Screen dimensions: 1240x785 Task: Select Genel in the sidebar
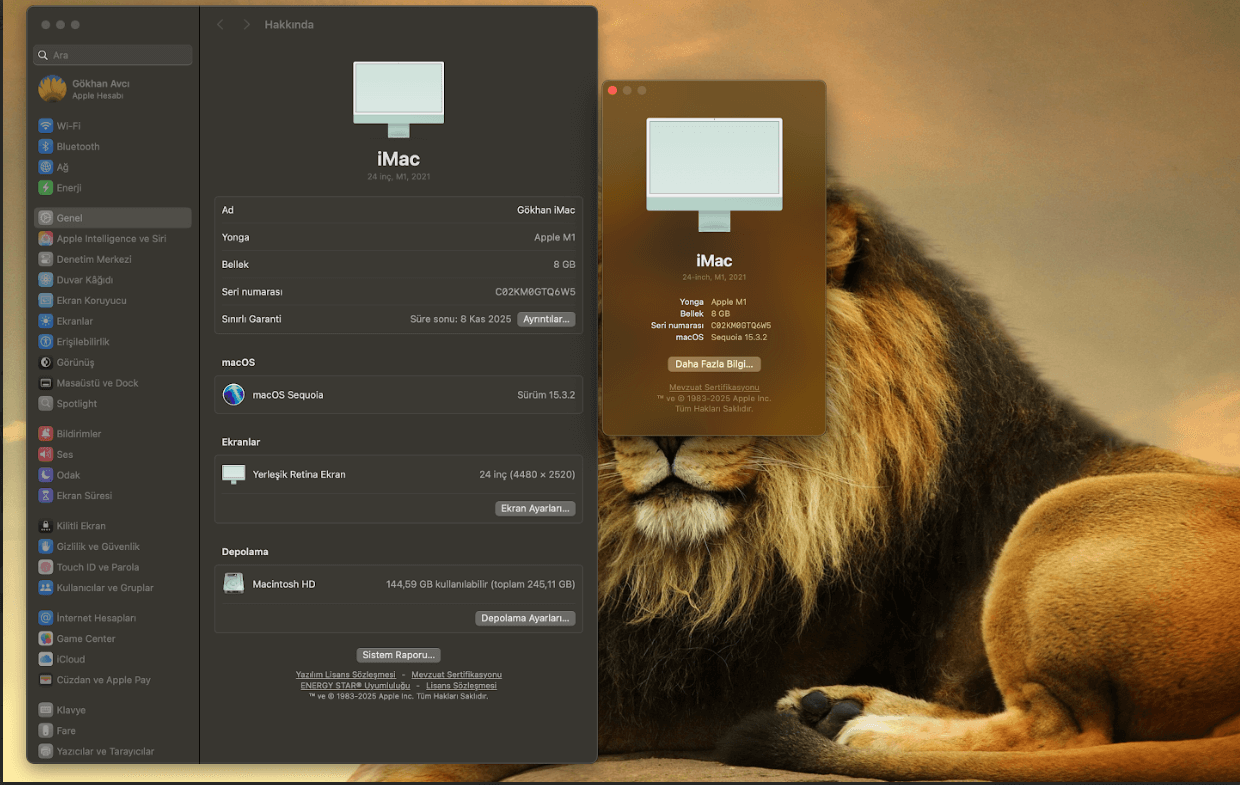click(x=113, y=218)
